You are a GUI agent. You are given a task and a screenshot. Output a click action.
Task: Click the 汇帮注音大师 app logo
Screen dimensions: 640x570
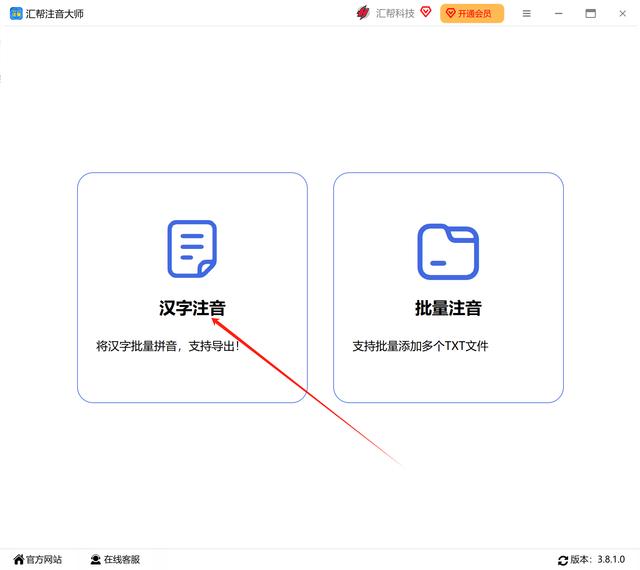pyautogui.click(x=16, y=13)
